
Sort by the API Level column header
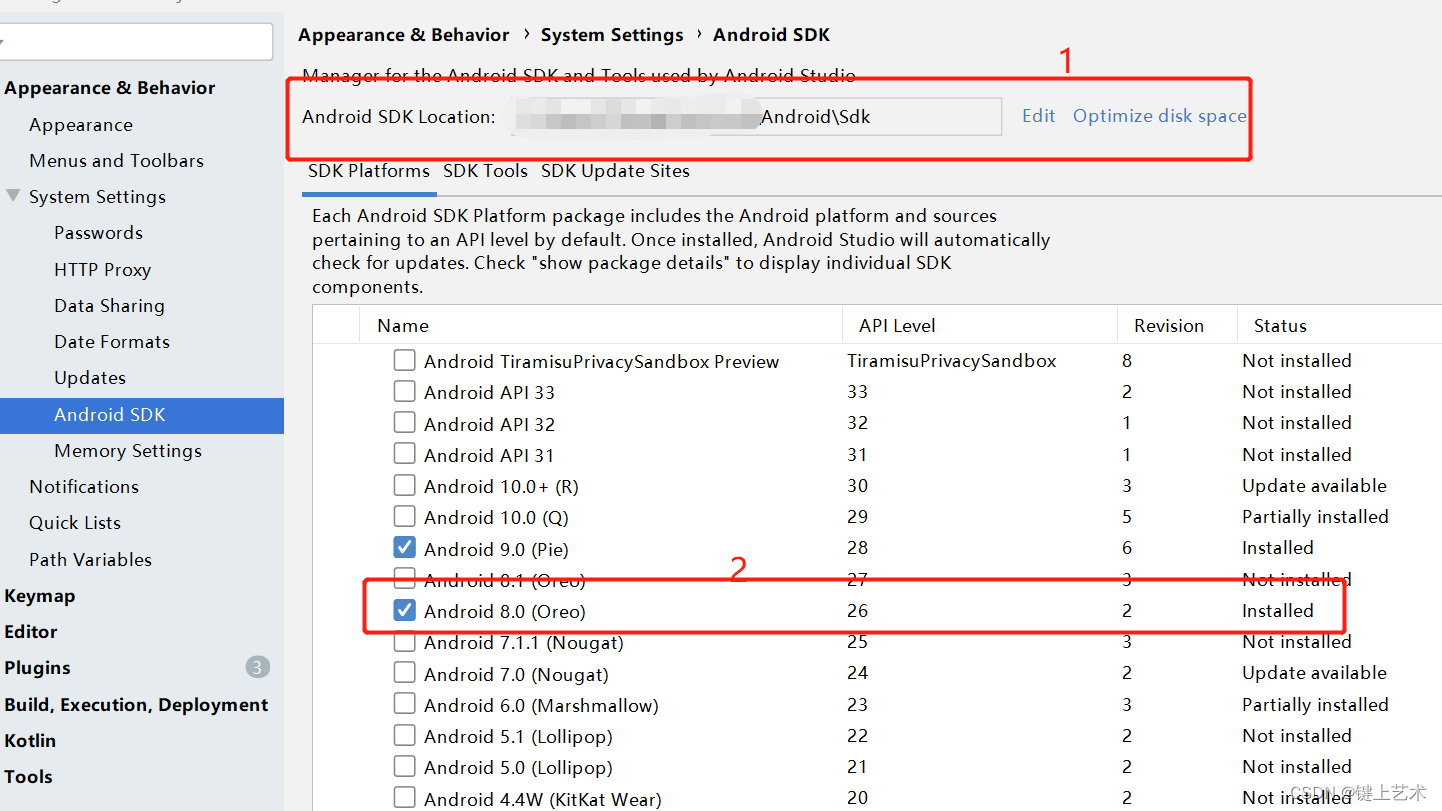click(x=897, y=325)
